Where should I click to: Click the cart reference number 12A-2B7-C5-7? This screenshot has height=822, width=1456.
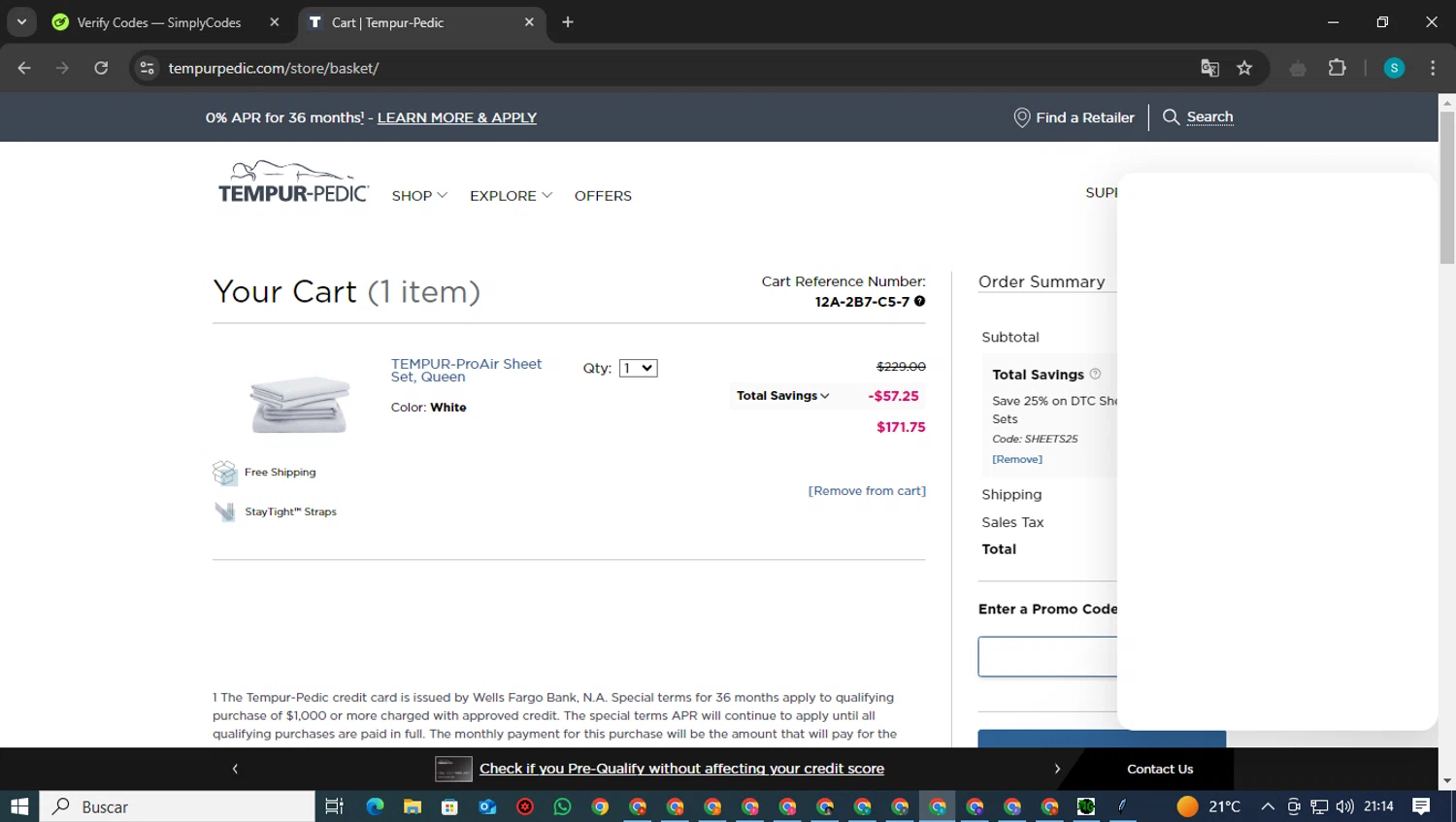point(862,302)
